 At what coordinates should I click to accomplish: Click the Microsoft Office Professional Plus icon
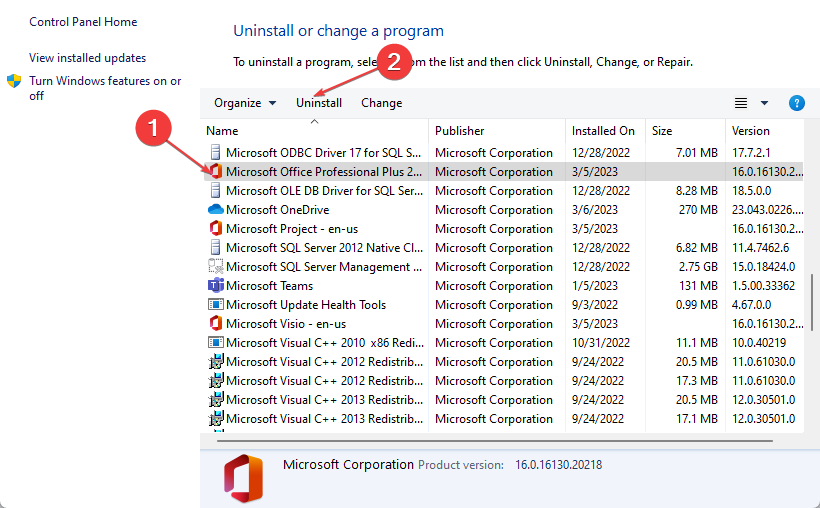[215, 172]
